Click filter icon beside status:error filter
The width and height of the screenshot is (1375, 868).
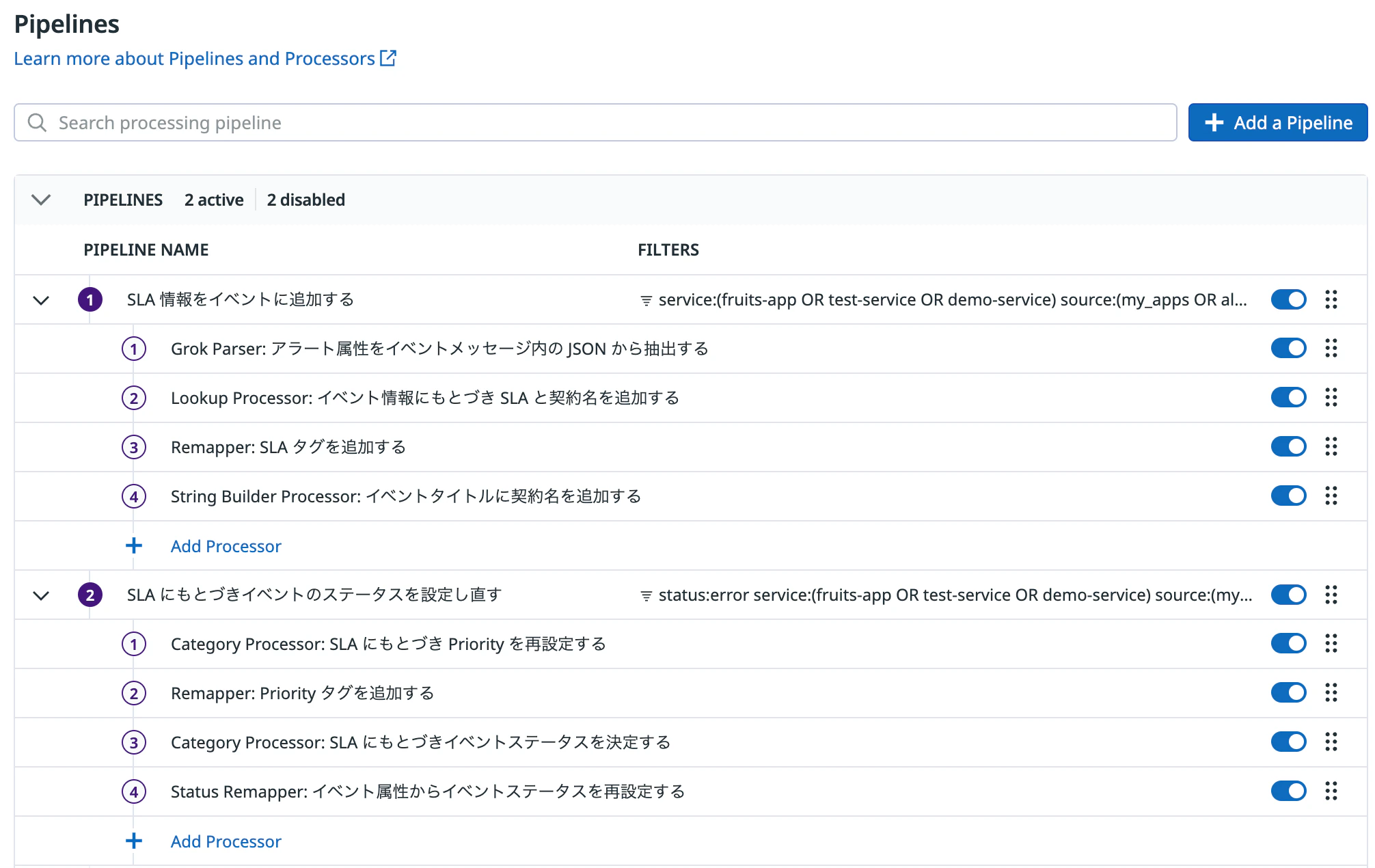[646, 596]
